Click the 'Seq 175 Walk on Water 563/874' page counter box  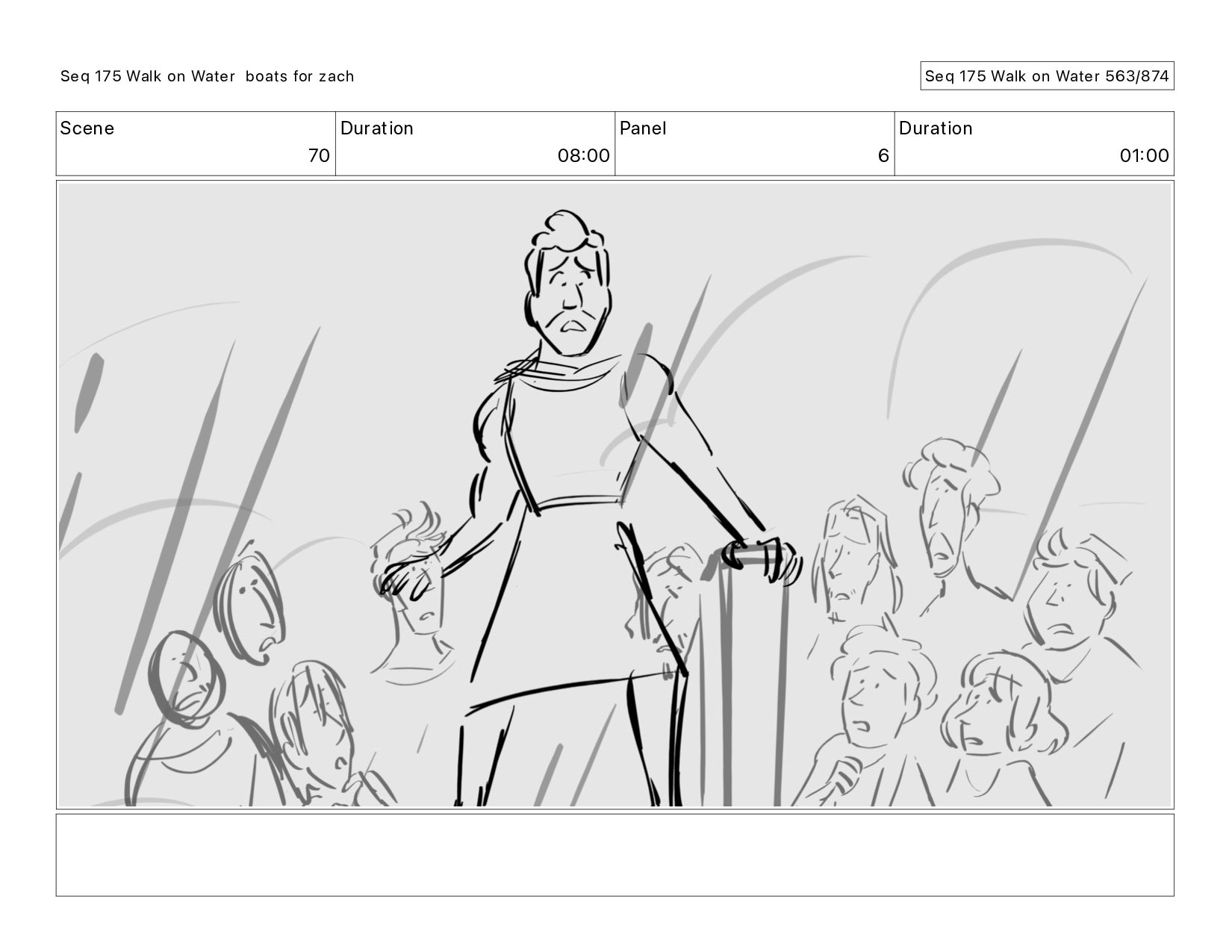tap(1047, 76)
